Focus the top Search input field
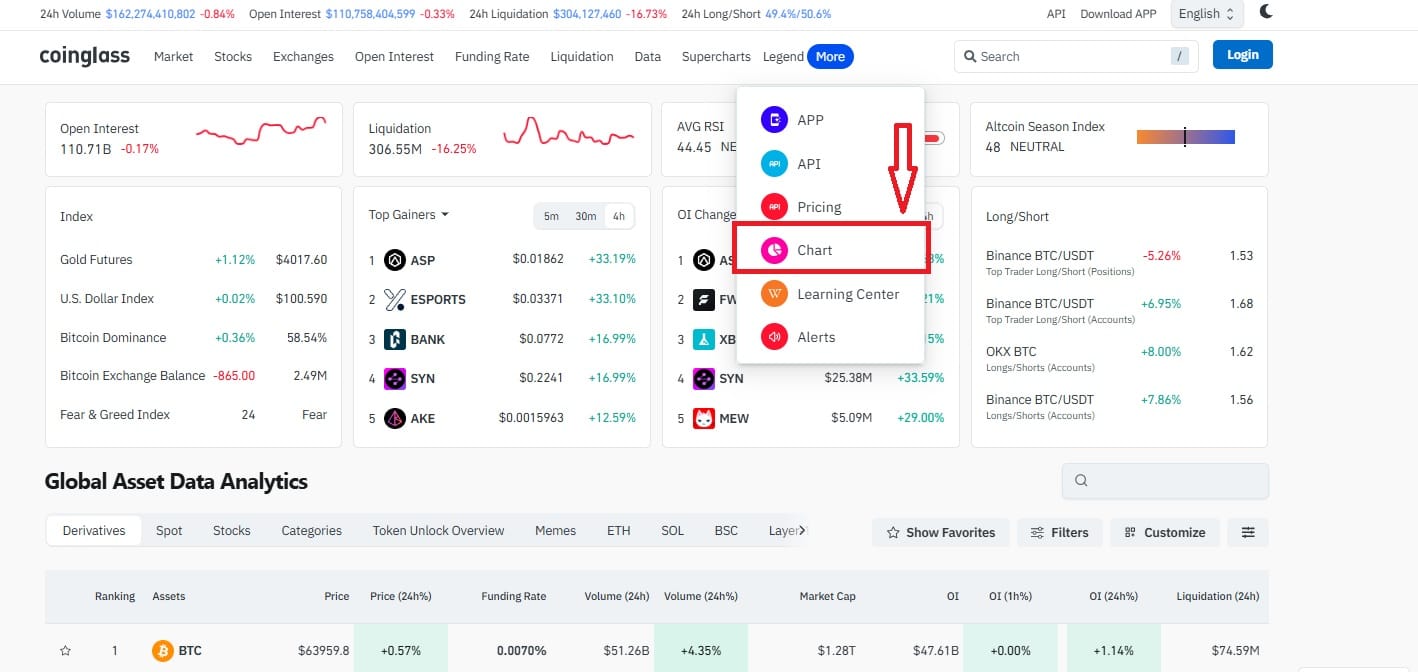Image resolution: width=1418 pixels, height=672 pixels. coord(1076,57)
